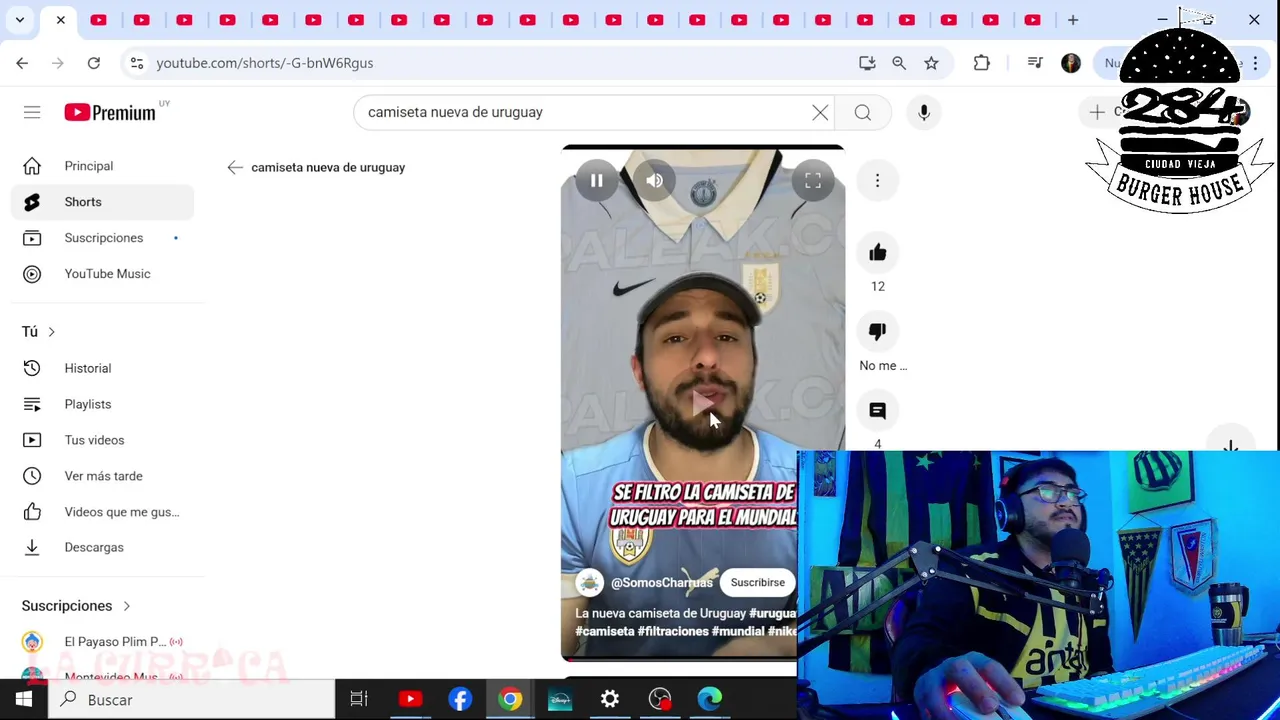The width and height of the screenshot is (1280, 720).
Task: Open the tab search dropdown arrow
Action: click(x=19, y=20)
